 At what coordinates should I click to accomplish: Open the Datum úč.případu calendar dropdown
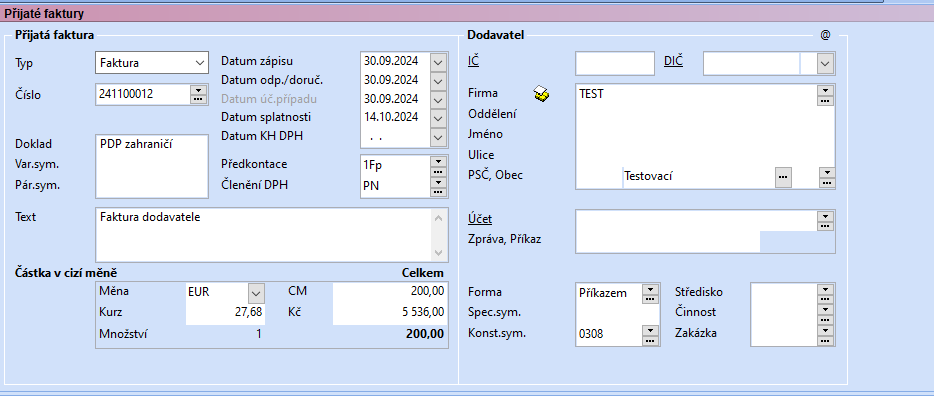coord(438,99)
